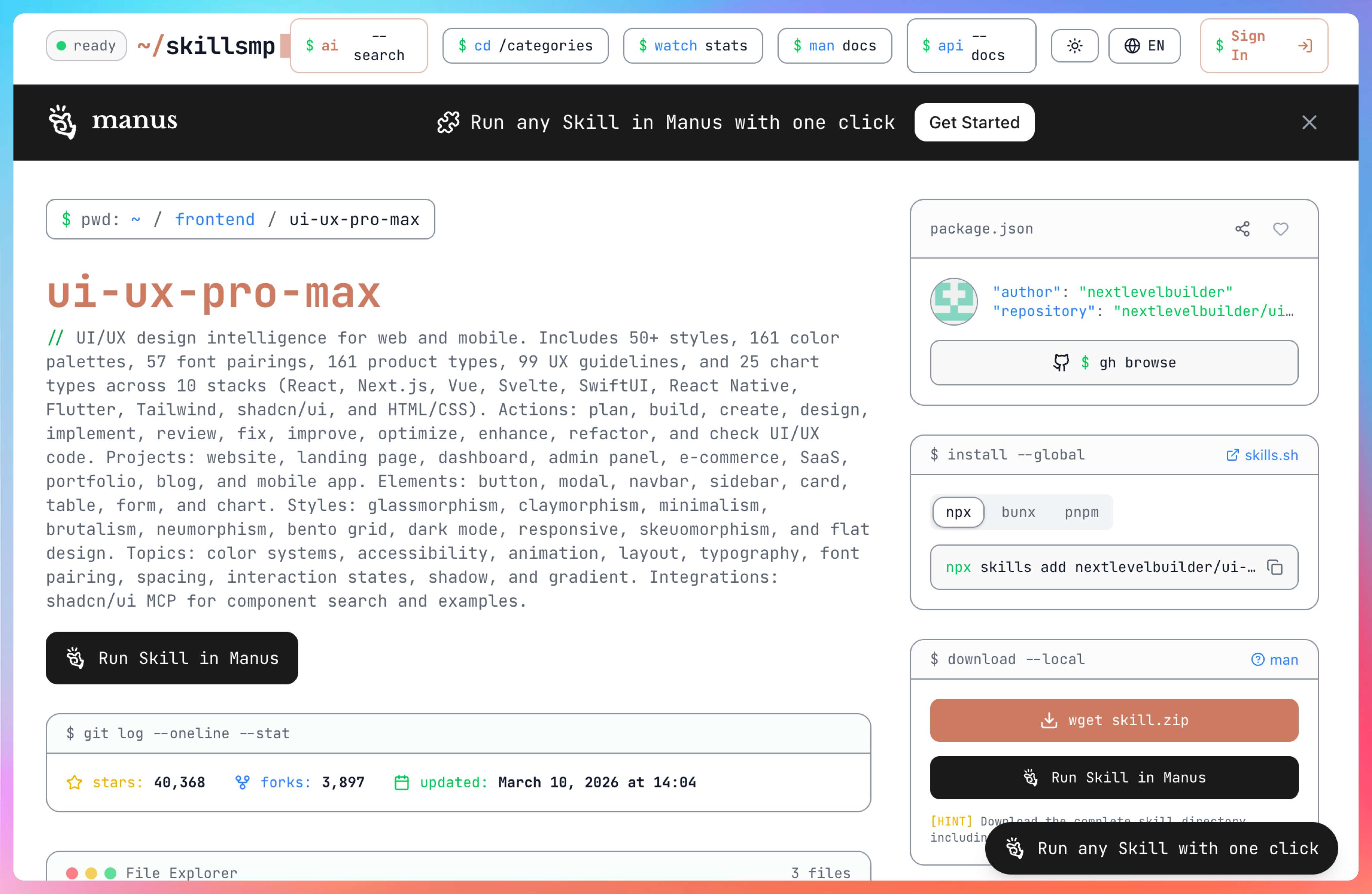Click the Get Started button
1372x894 pixels.
[x=974, y=122]
